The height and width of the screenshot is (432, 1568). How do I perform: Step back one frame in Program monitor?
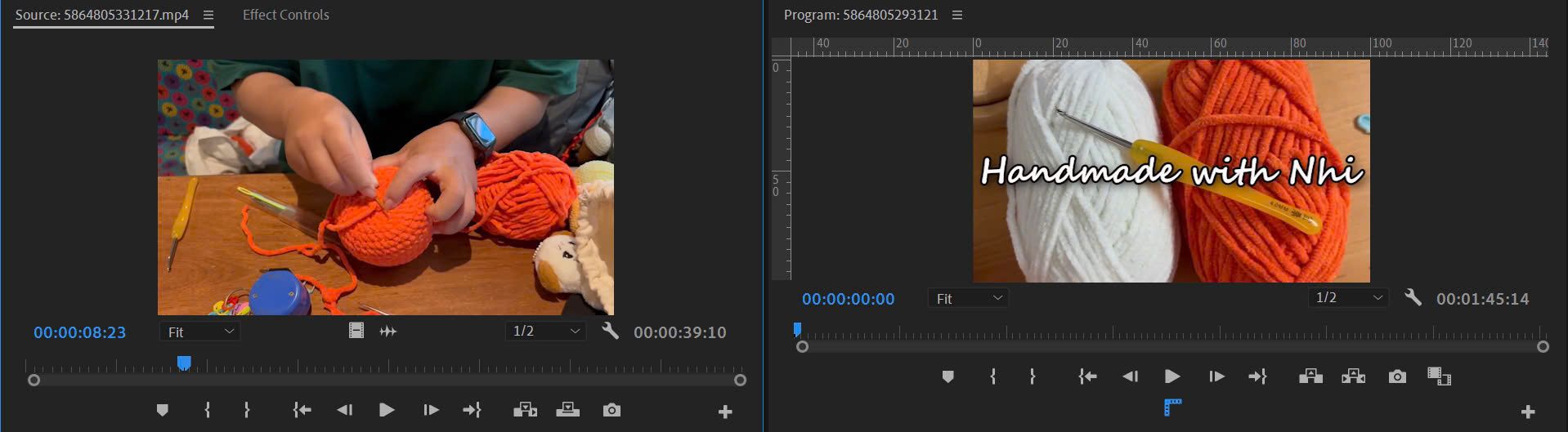1130,376
